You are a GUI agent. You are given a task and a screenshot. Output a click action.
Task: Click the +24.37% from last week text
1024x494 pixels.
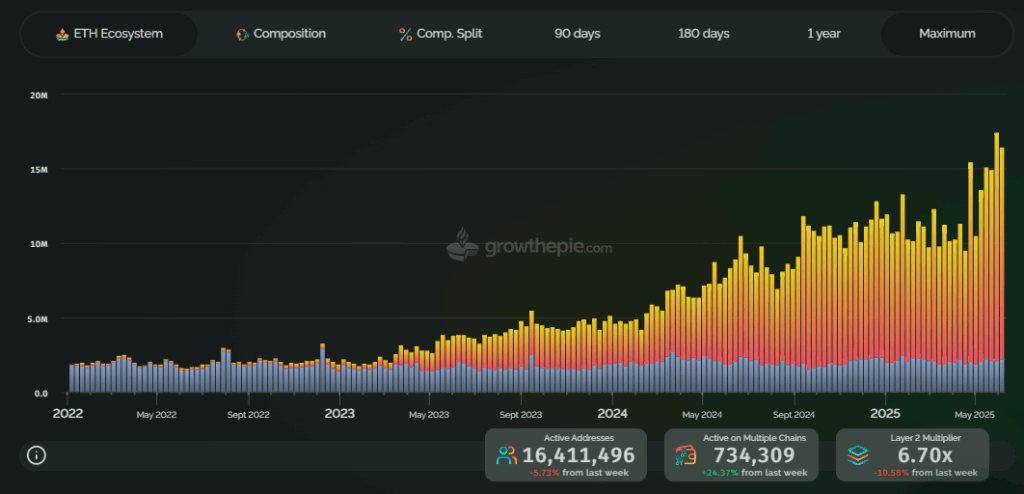pos(754,472)
